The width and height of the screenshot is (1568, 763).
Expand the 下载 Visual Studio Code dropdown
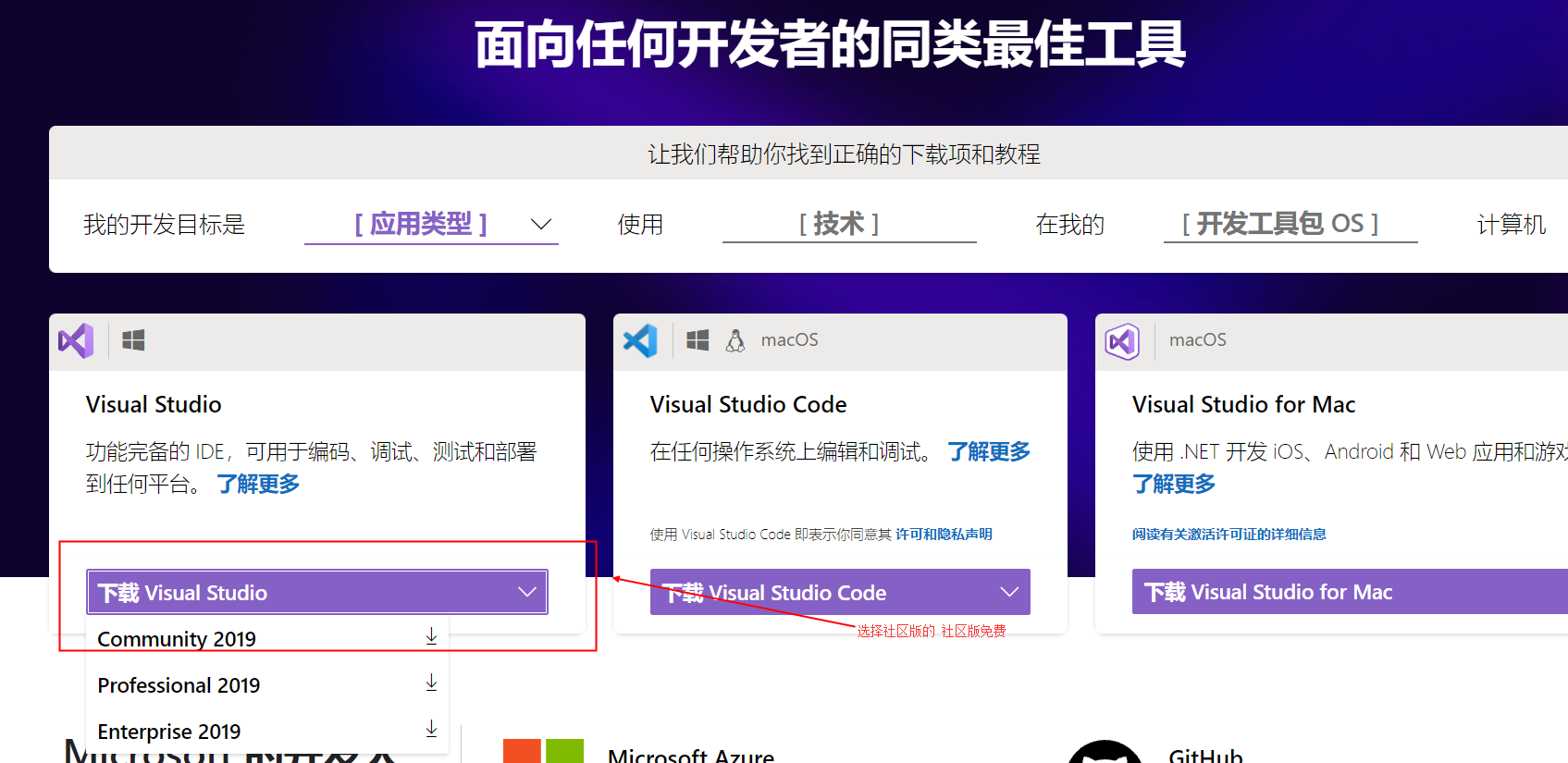tap(840, 592)
